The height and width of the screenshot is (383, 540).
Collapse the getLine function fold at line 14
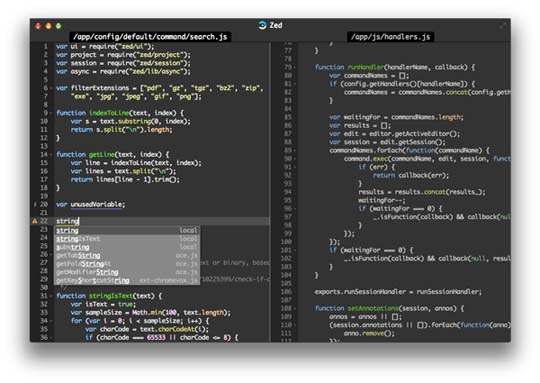pos(51,155)
